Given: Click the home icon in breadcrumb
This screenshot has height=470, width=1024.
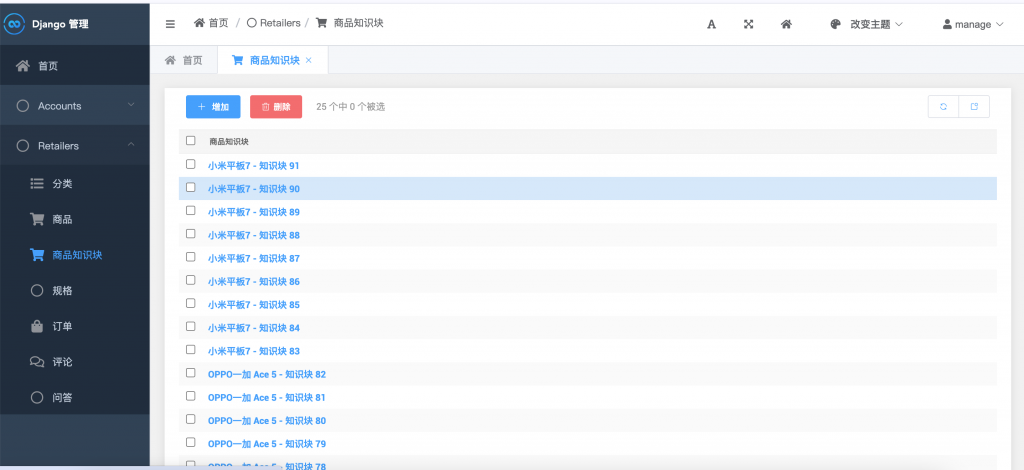Looking at the screenshot, I should (x=199, y=23).
